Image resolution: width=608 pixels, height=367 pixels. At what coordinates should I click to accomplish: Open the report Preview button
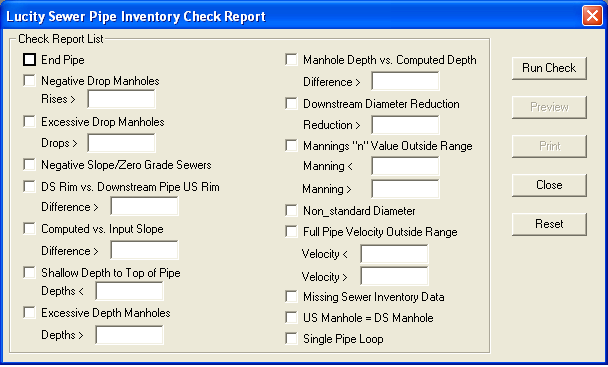click(x=549, y=107)
